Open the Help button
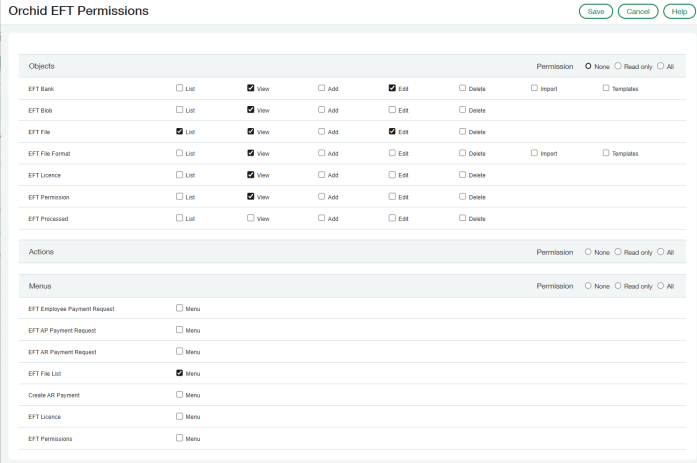The height and width of the screenshot is (463, 697). pyautogui.click(x=679, y=12)
